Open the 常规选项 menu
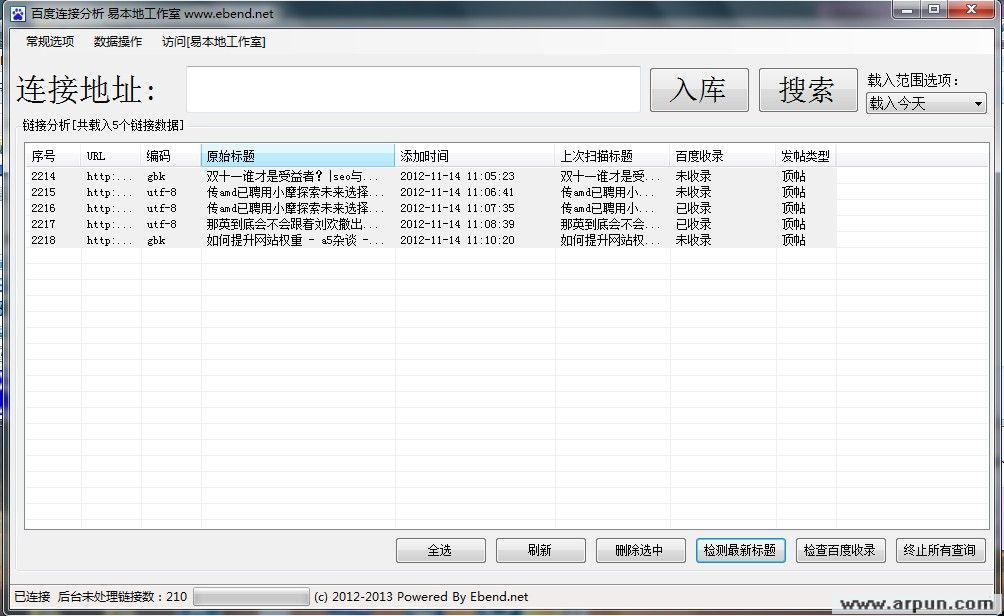Viewport: 1004px width, 616px height. click(x=50, y=42)
